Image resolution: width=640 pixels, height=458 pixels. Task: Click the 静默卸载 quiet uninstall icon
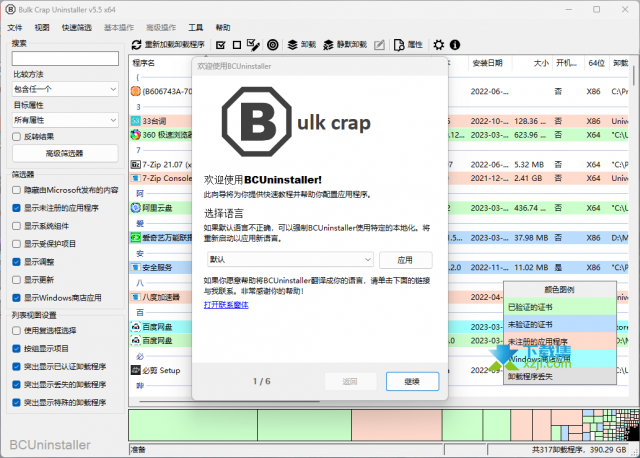[328, 44]
